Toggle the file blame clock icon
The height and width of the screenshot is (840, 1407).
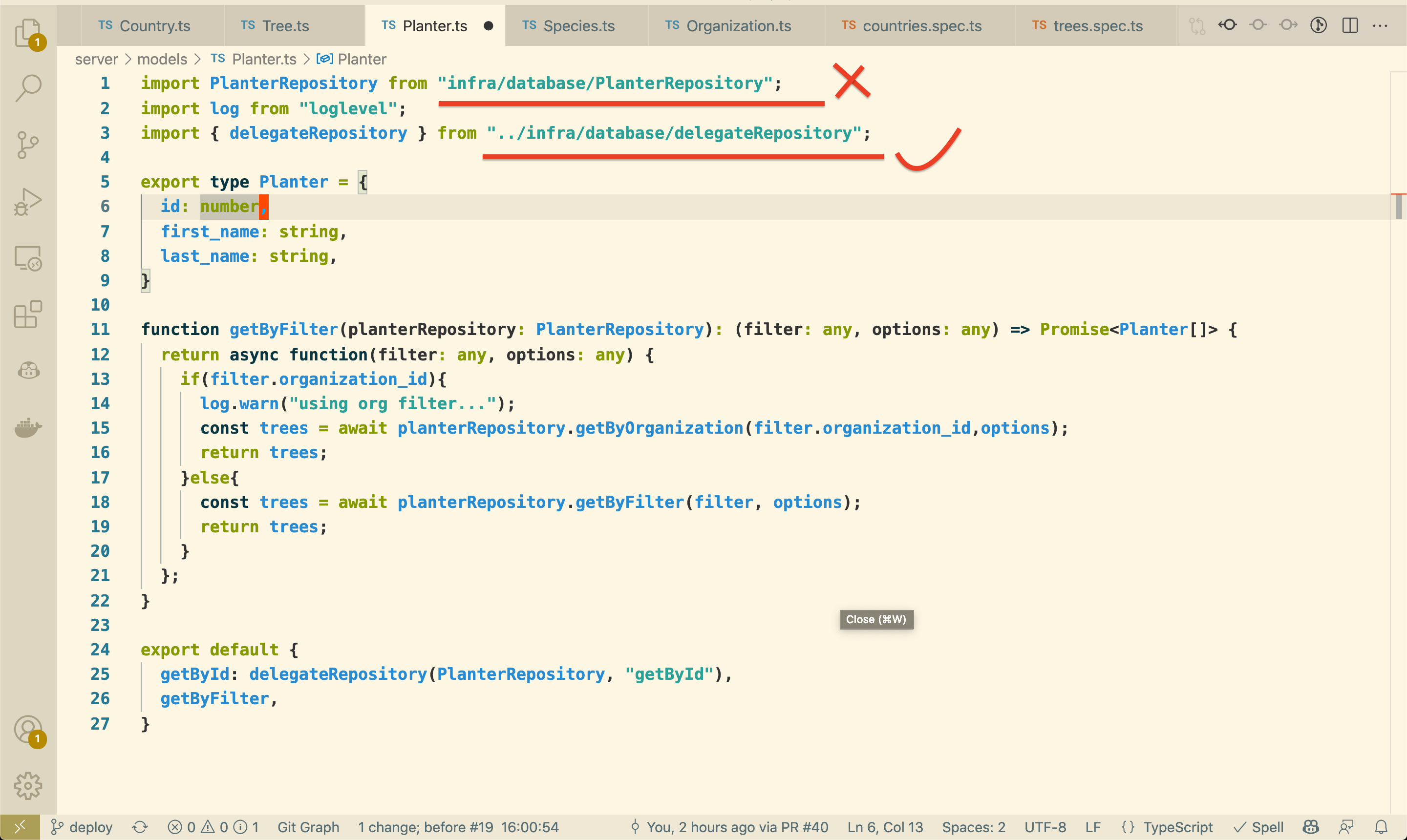[1319, 25]
